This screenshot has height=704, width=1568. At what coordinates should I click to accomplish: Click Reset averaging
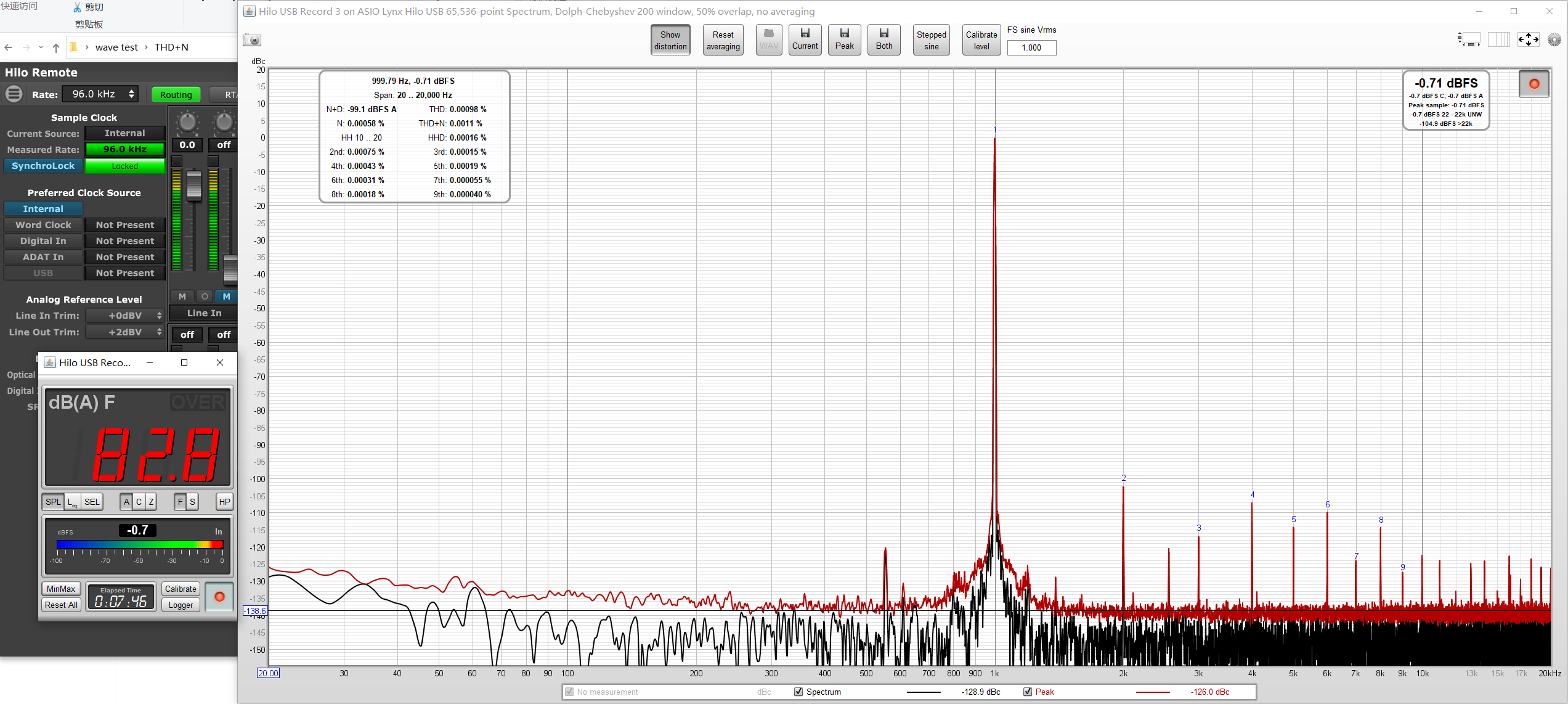[723, 40]
